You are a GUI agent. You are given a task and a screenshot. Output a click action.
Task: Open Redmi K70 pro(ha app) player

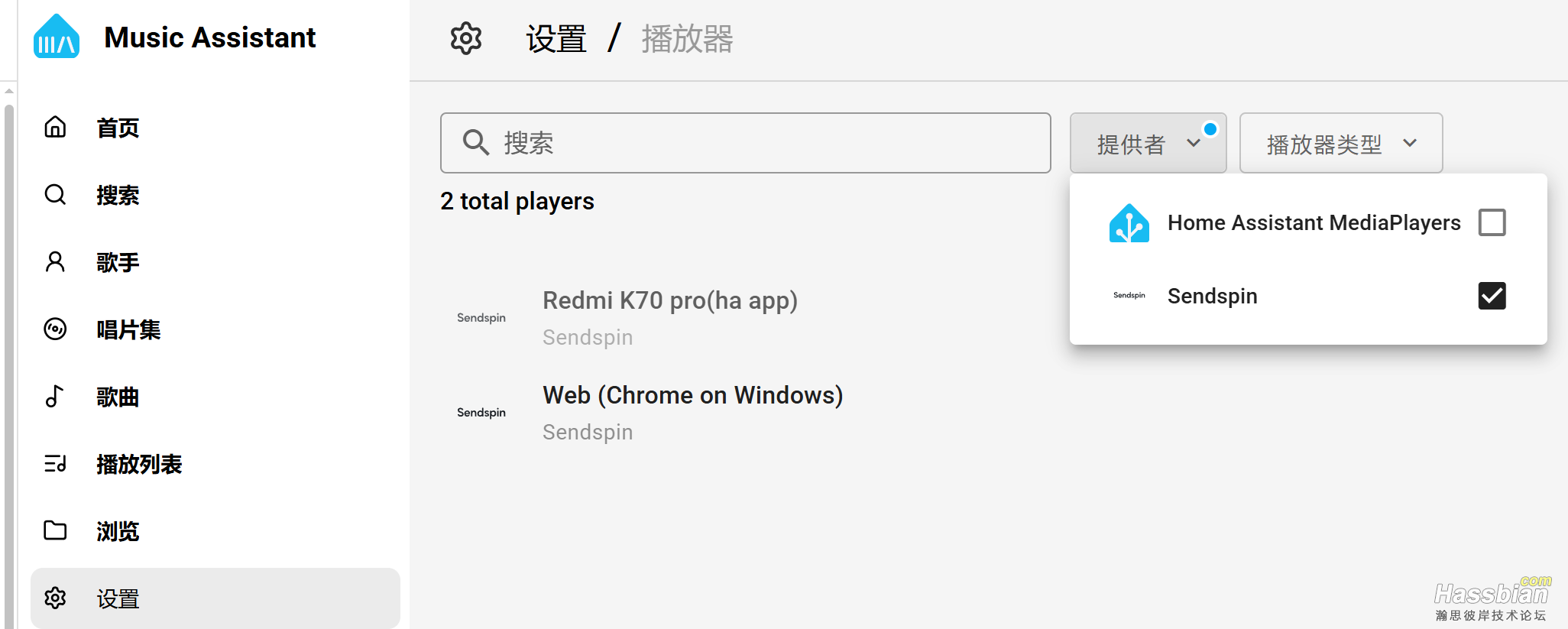click(x=669, y=301)
